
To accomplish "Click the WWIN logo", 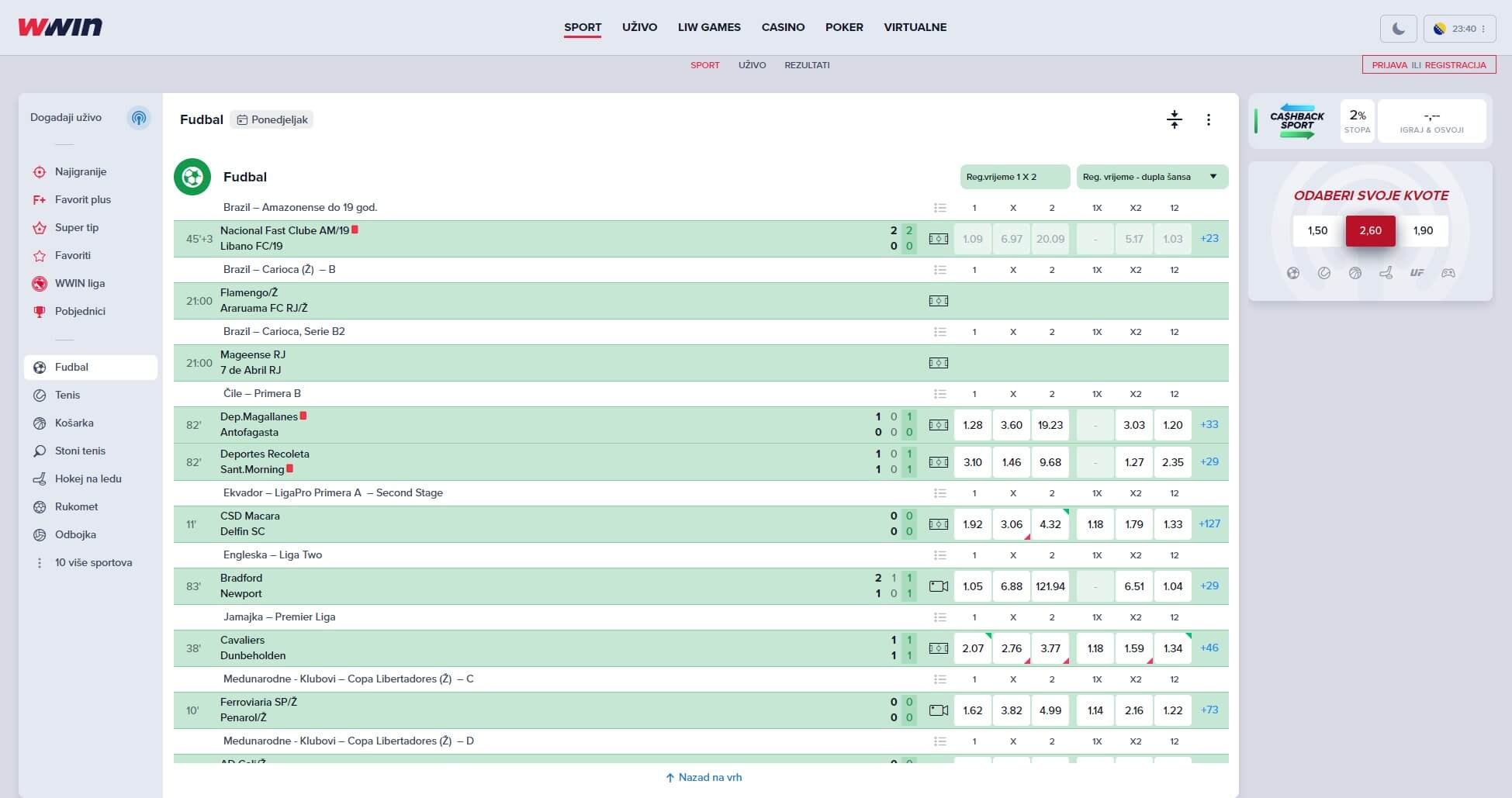I will click(61, 27).
